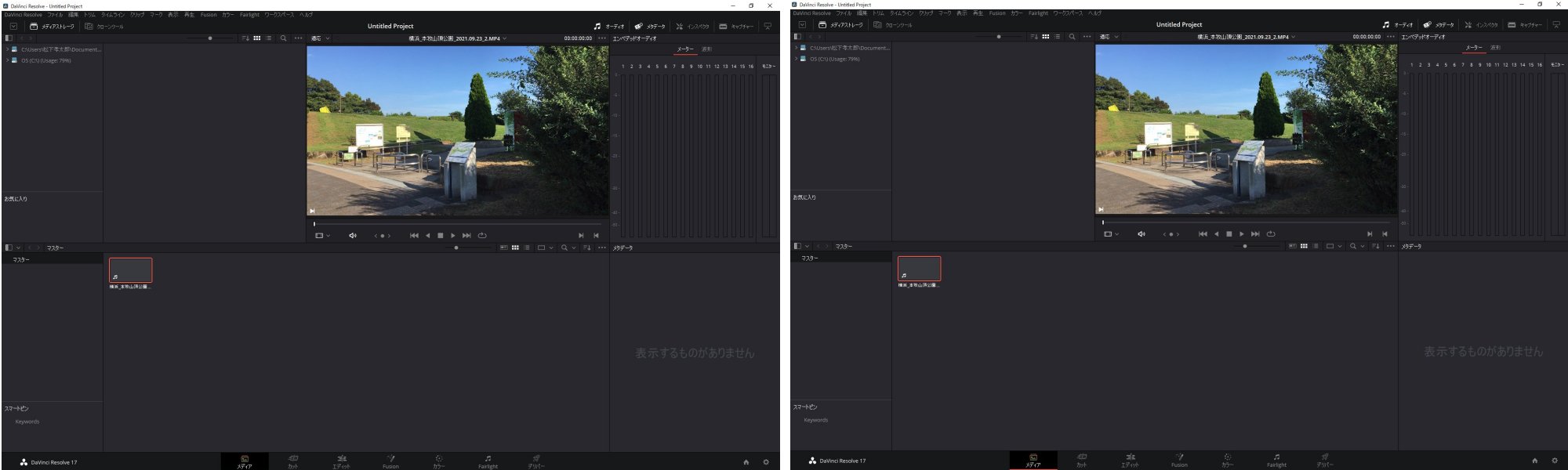
Task: Open project settings gear in the right window
Action: tap(1555, 461)
